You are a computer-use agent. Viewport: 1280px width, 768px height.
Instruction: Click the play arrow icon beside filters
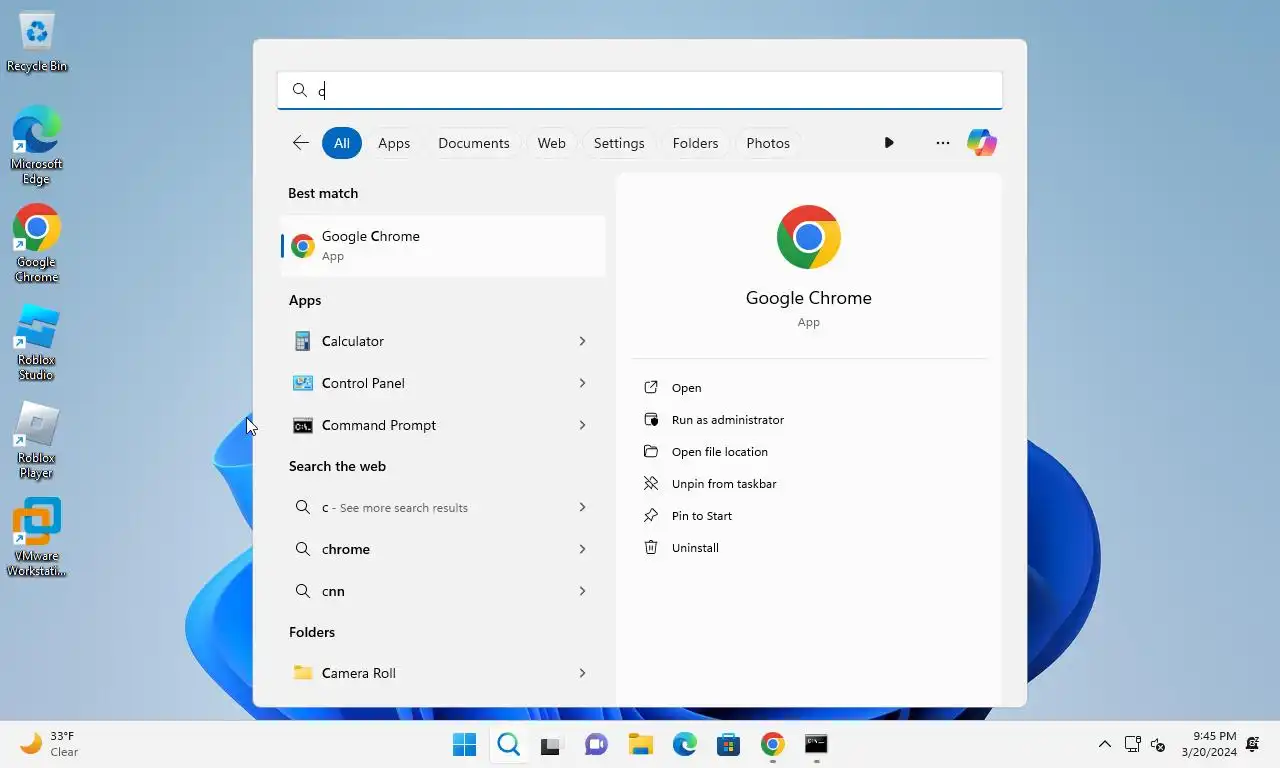pyautogui.click(x=889, y=143)
